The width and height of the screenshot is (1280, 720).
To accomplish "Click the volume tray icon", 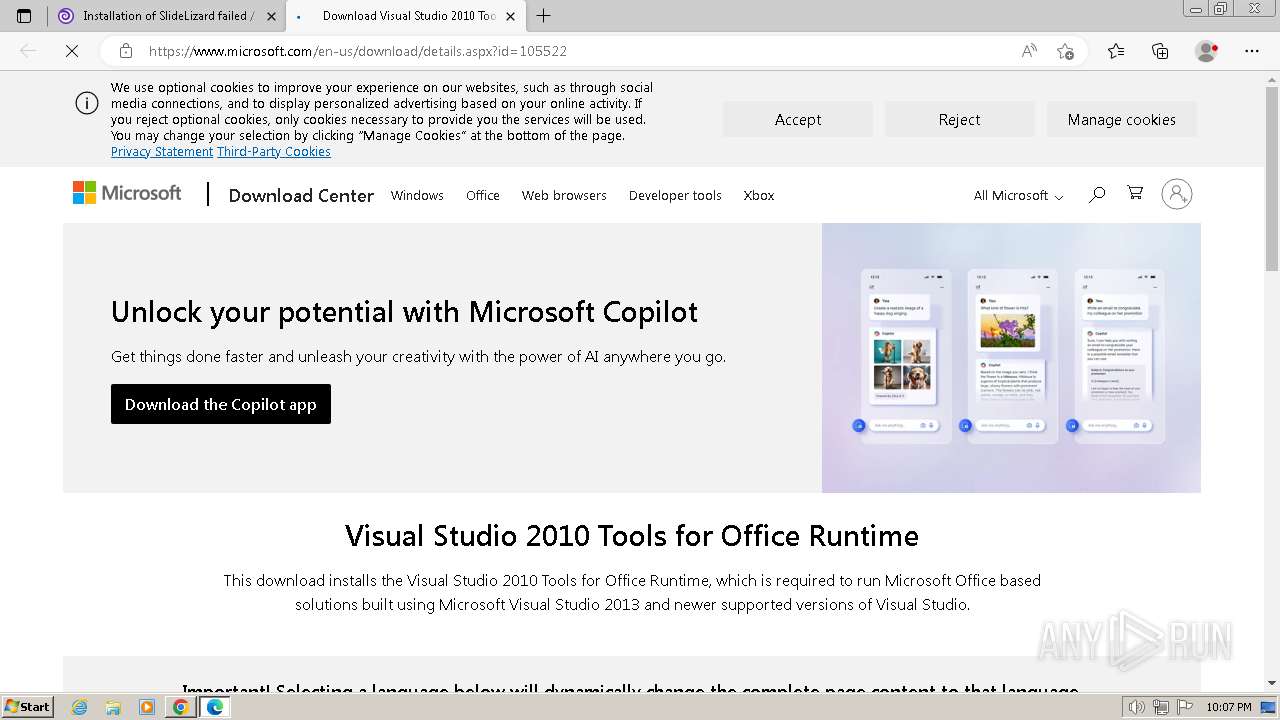I will point(1136,707).
